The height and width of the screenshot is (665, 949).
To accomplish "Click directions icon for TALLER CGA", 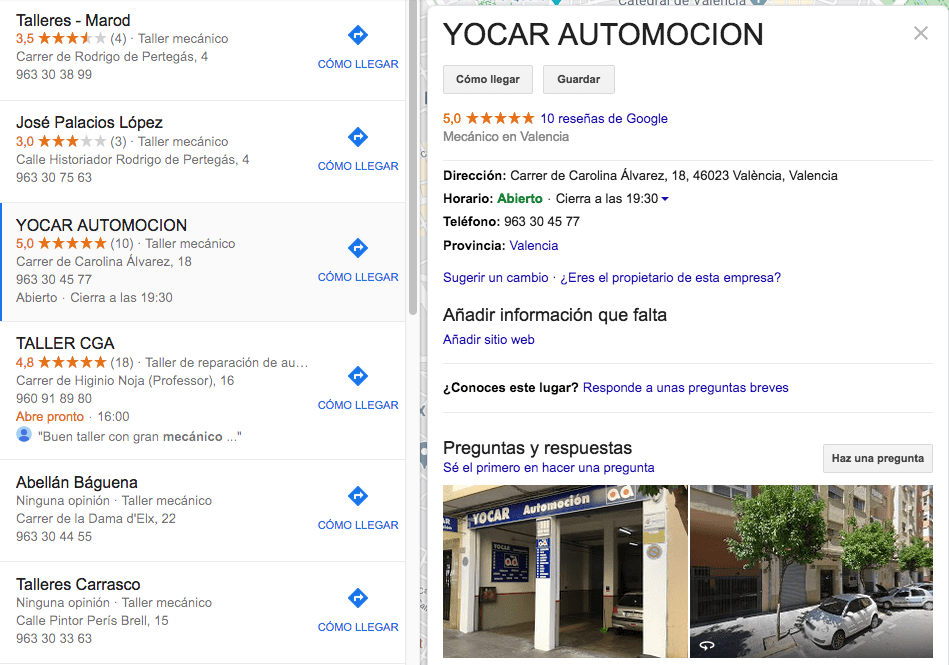I will [x=358, y=376].
